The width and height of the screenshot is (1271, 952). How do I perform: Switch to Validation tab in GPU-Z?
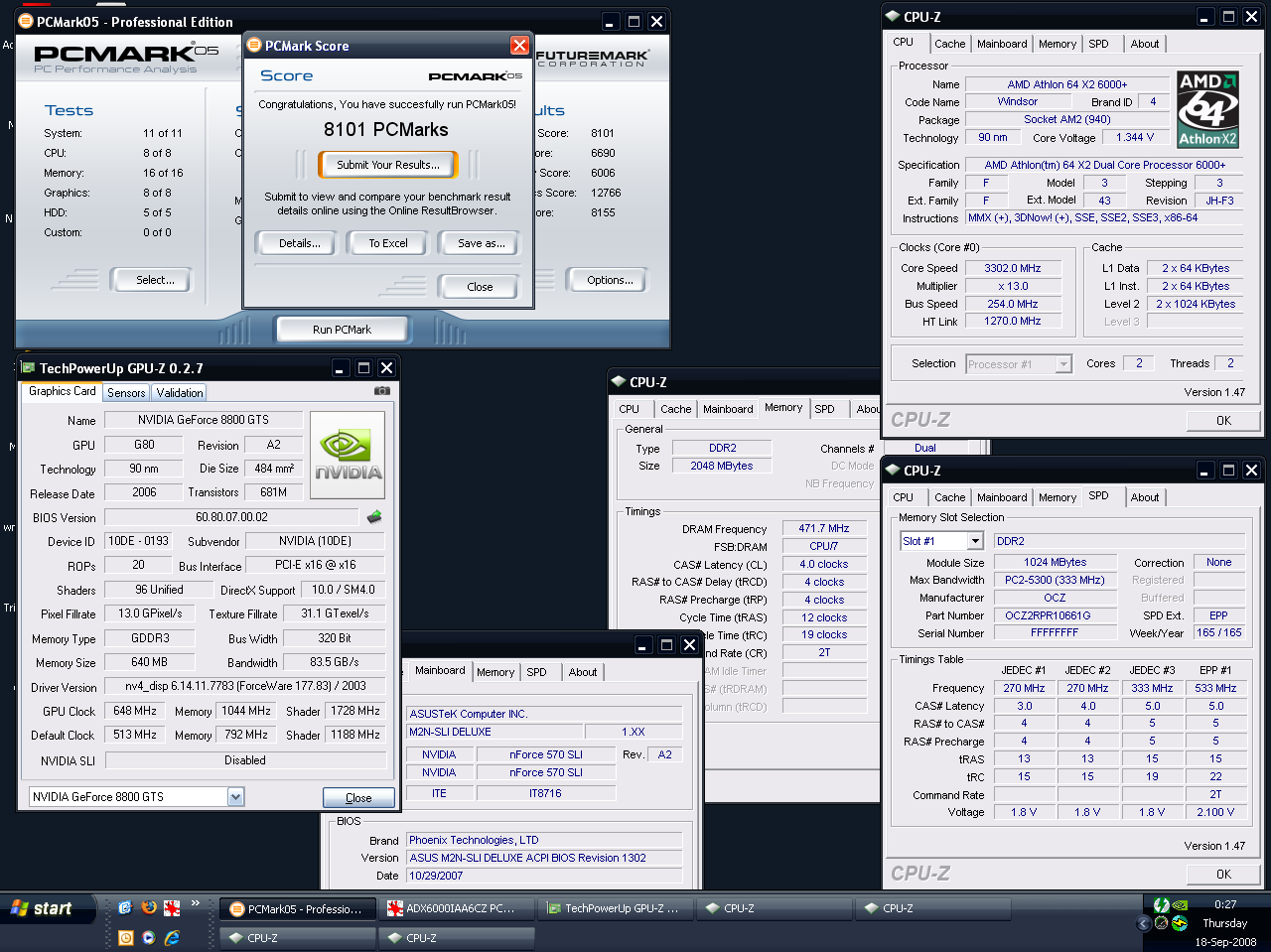click(x=179, y=393)
